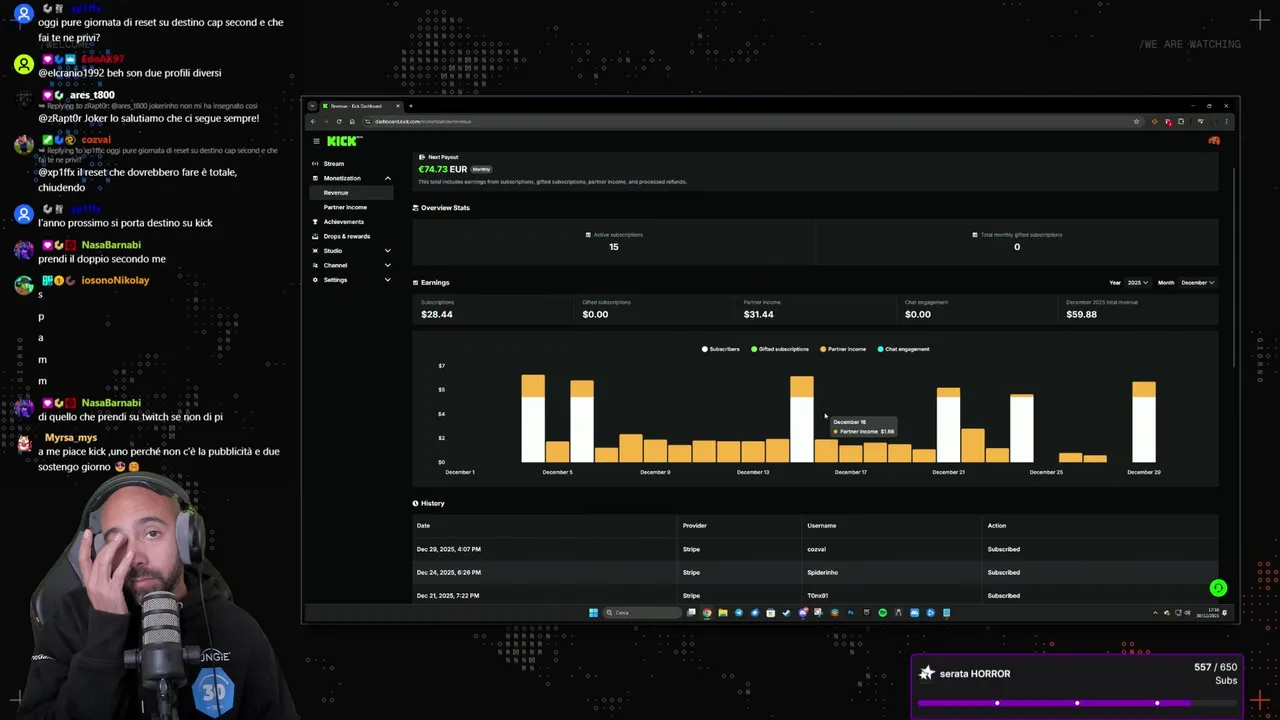
Task: Expand the Channel sidebar section
Action: 387,265
